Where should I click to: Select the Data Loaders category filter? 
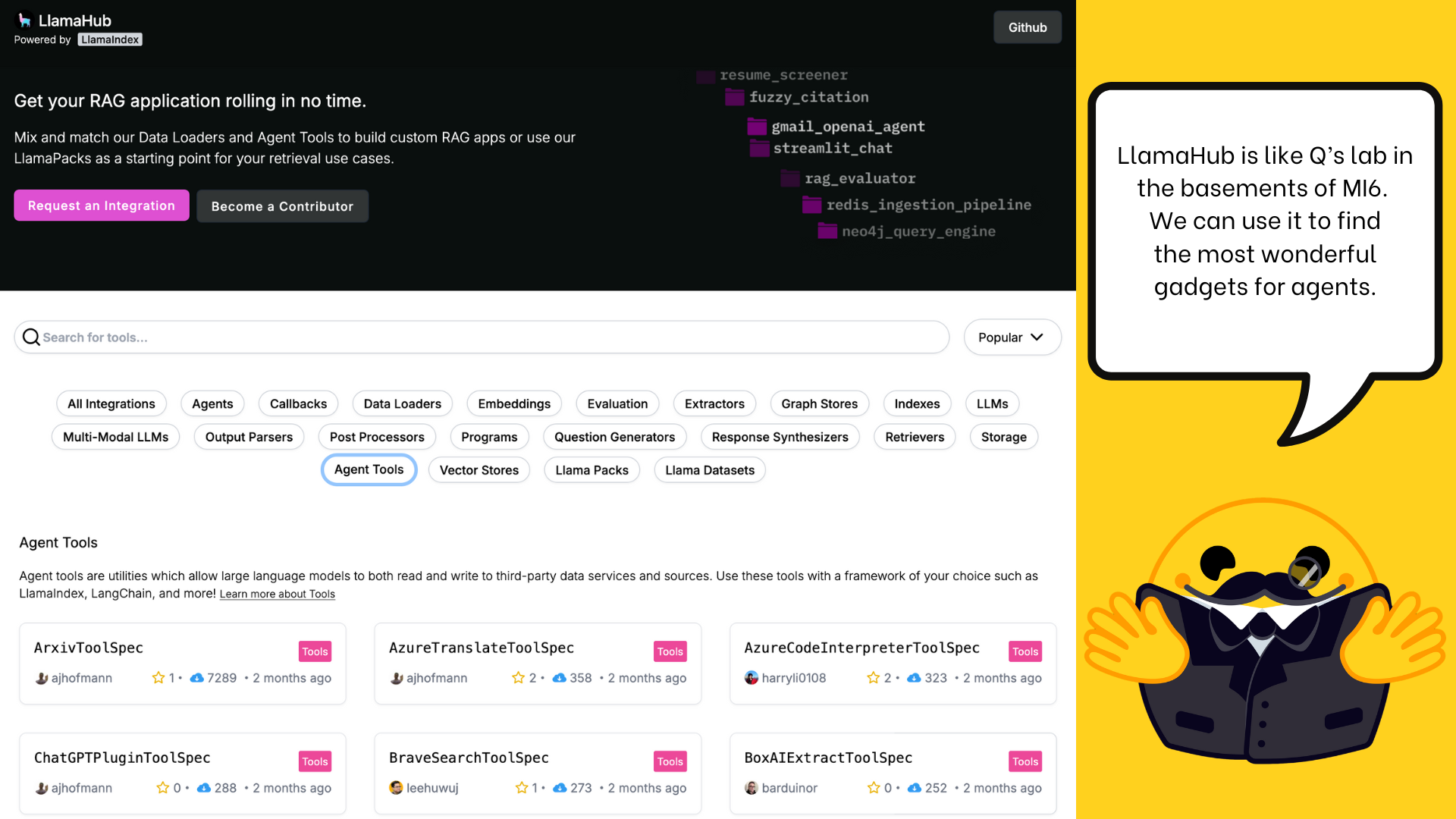pos(403,403)
